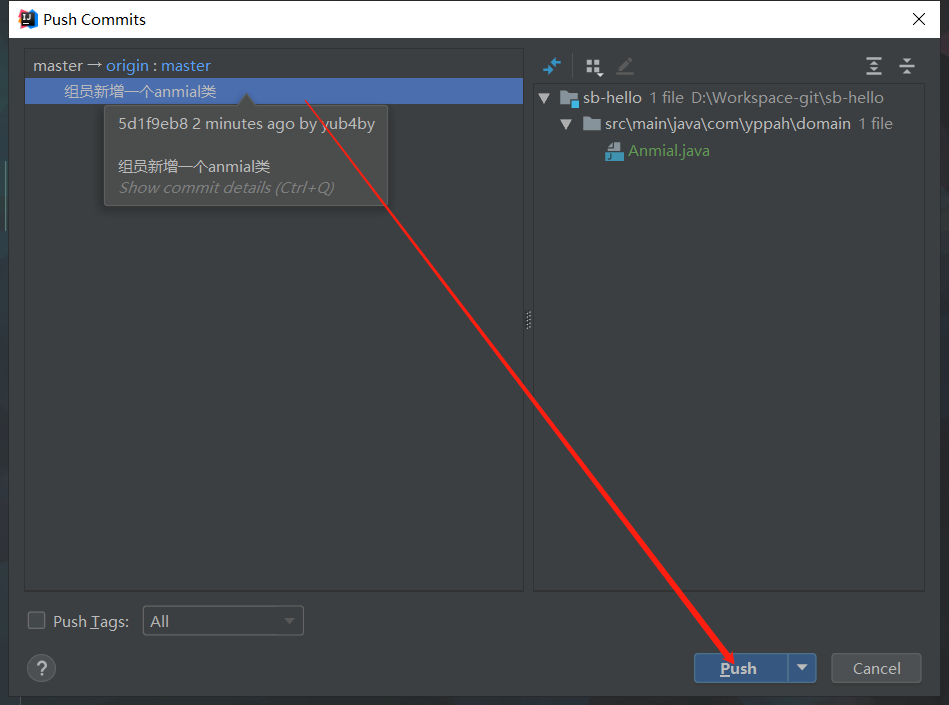
Task: Open help with the question mark icon
Action: click(x=42, y=668)
